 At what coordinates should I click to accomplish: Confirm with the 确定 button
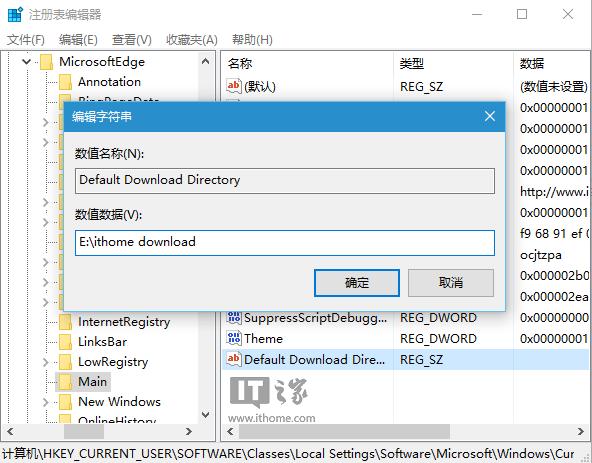357,283
